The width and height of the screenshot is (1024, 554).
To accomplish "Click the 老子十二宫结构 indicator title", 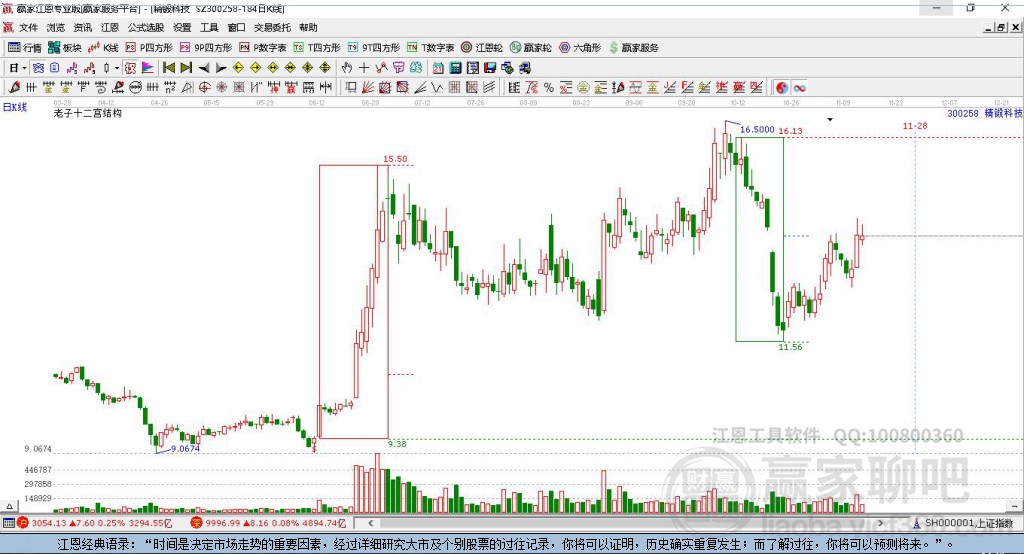I will (88, 113).
